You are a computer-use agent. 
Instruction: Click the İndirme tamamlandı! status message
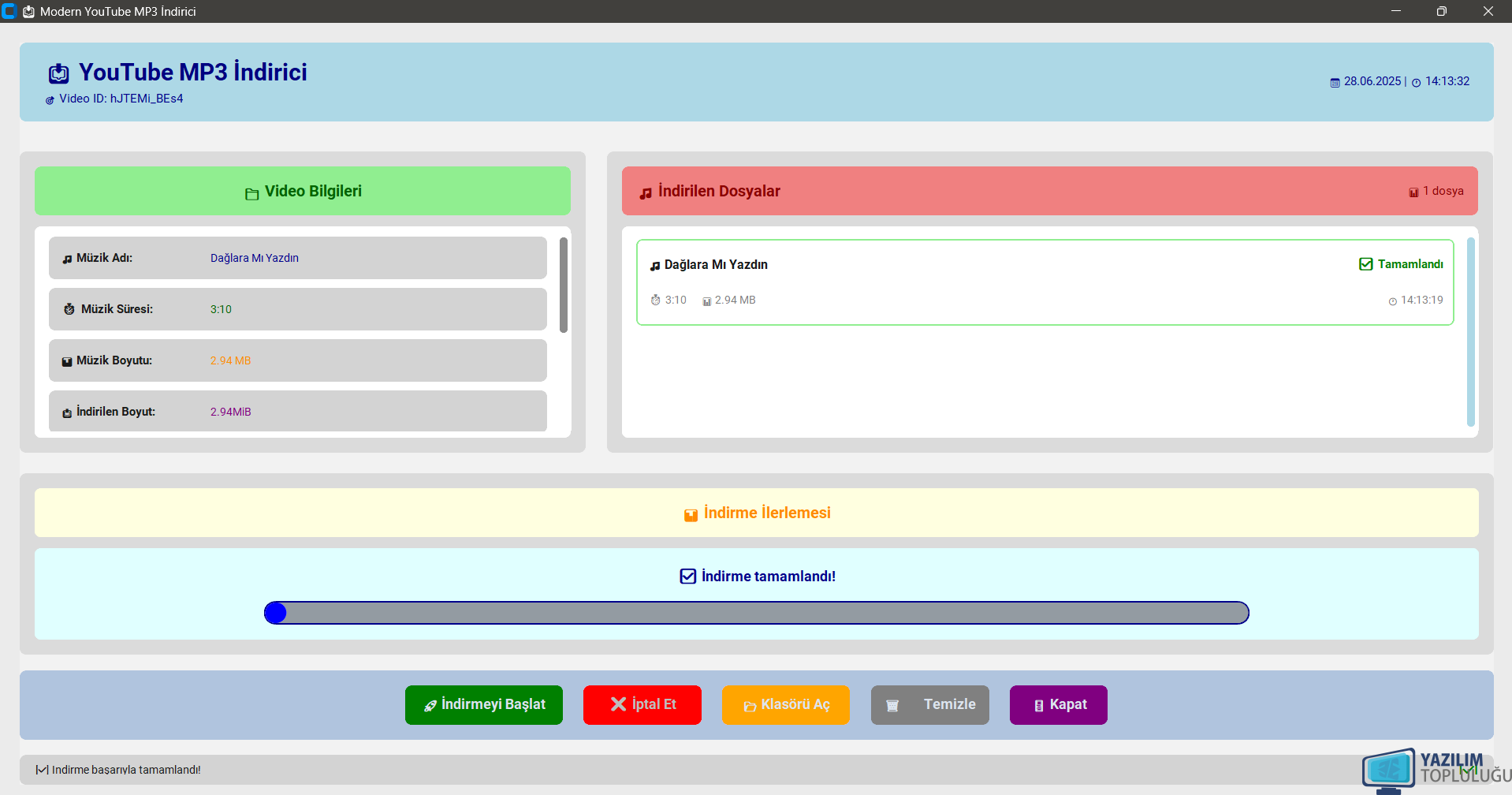click(769, 577)
